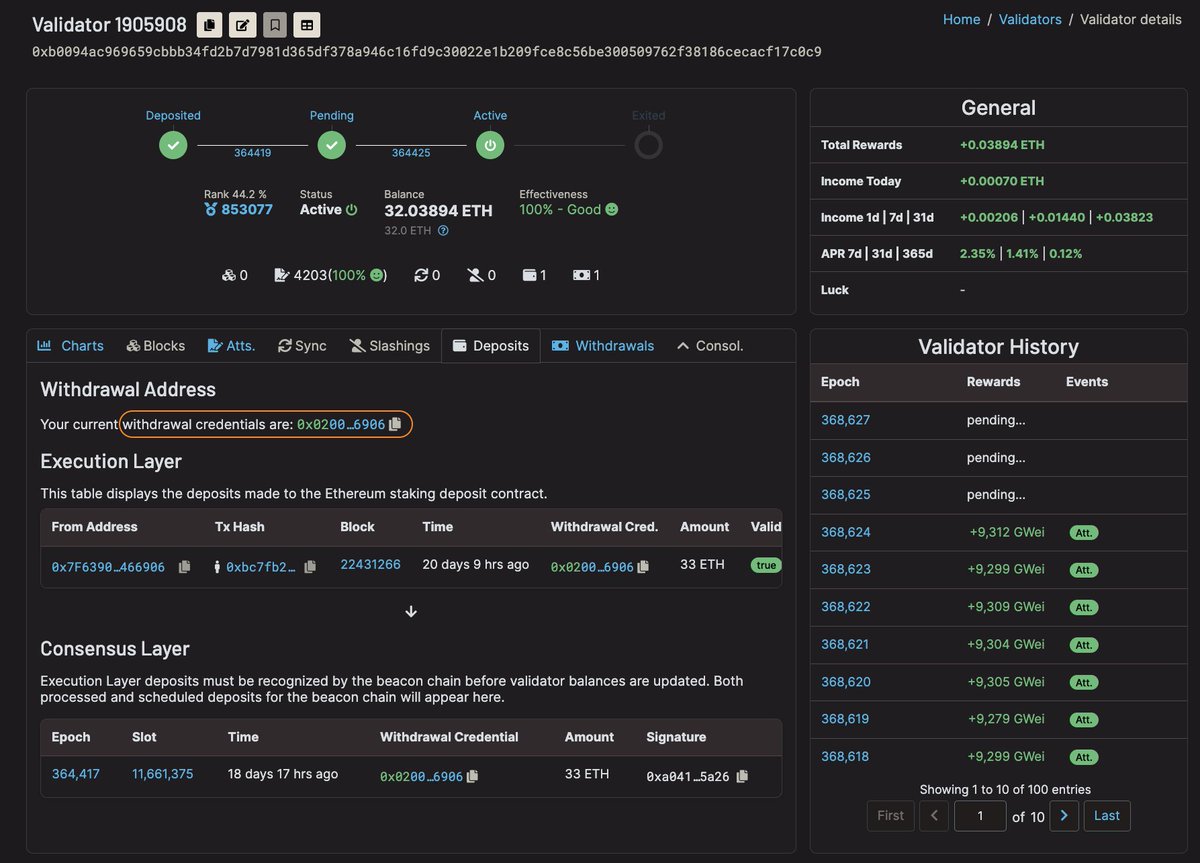
Task: Expand more deposits with the down arrow
Action: (x=411, y=611)
